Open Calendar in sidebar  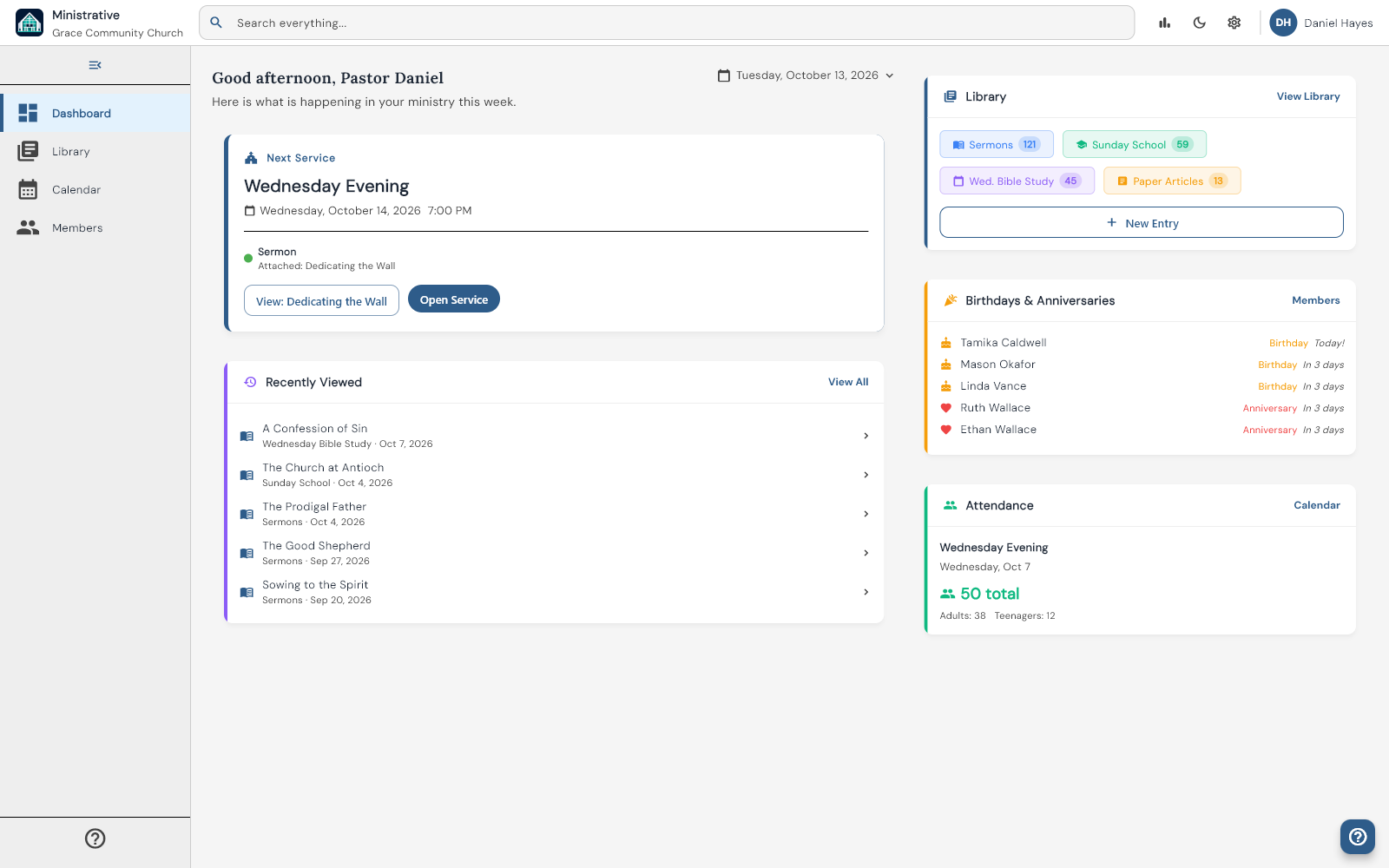tap(95, 189)
